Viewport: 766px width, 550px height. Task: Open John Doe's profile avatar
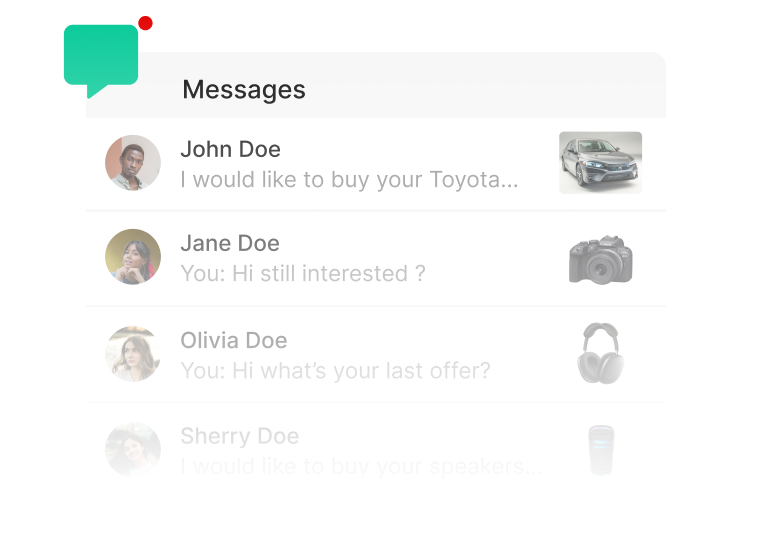[133, 163]
